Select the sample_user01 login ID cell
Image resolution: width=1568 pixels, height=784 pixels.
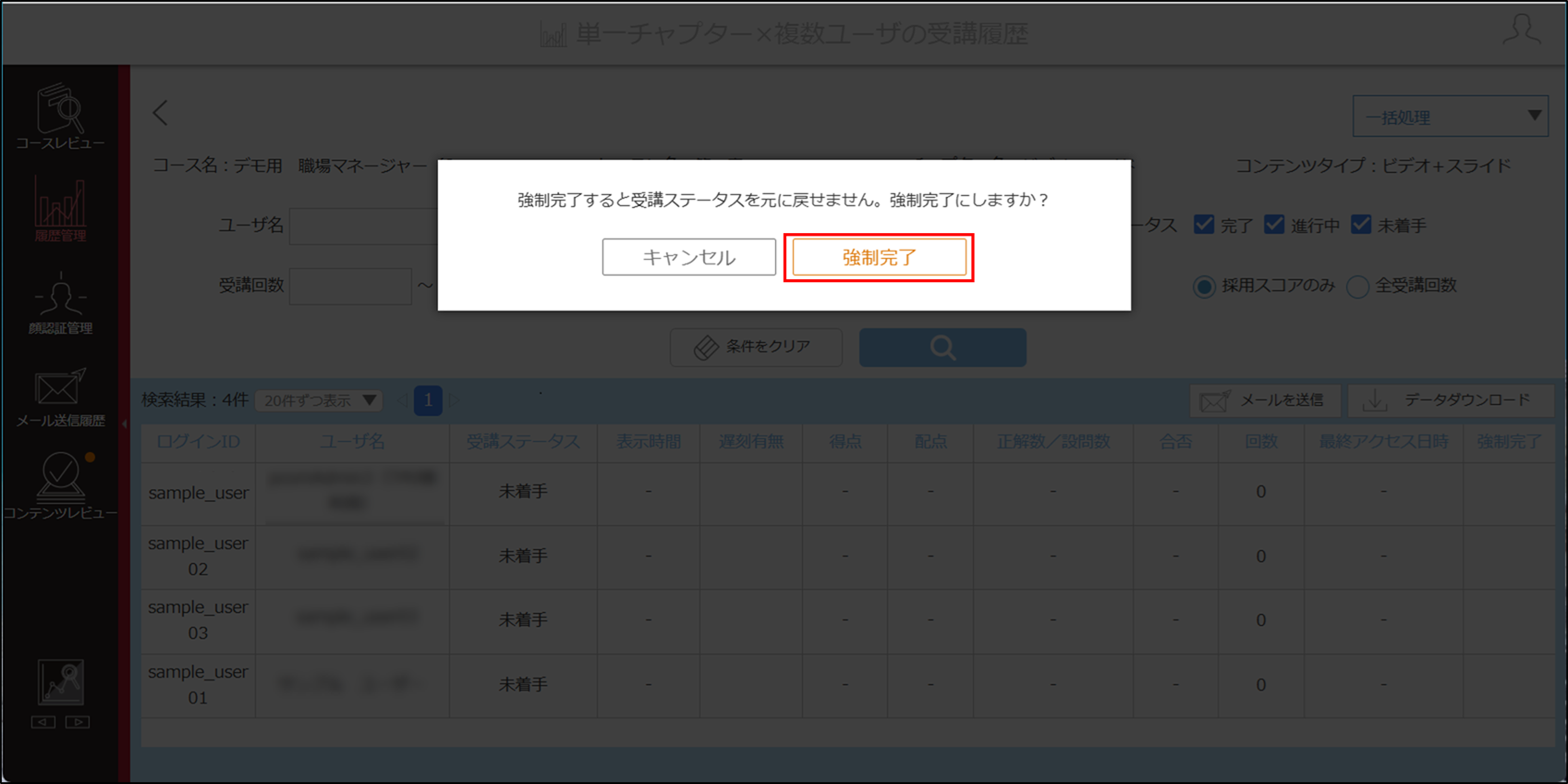click(x=198, y=685)
